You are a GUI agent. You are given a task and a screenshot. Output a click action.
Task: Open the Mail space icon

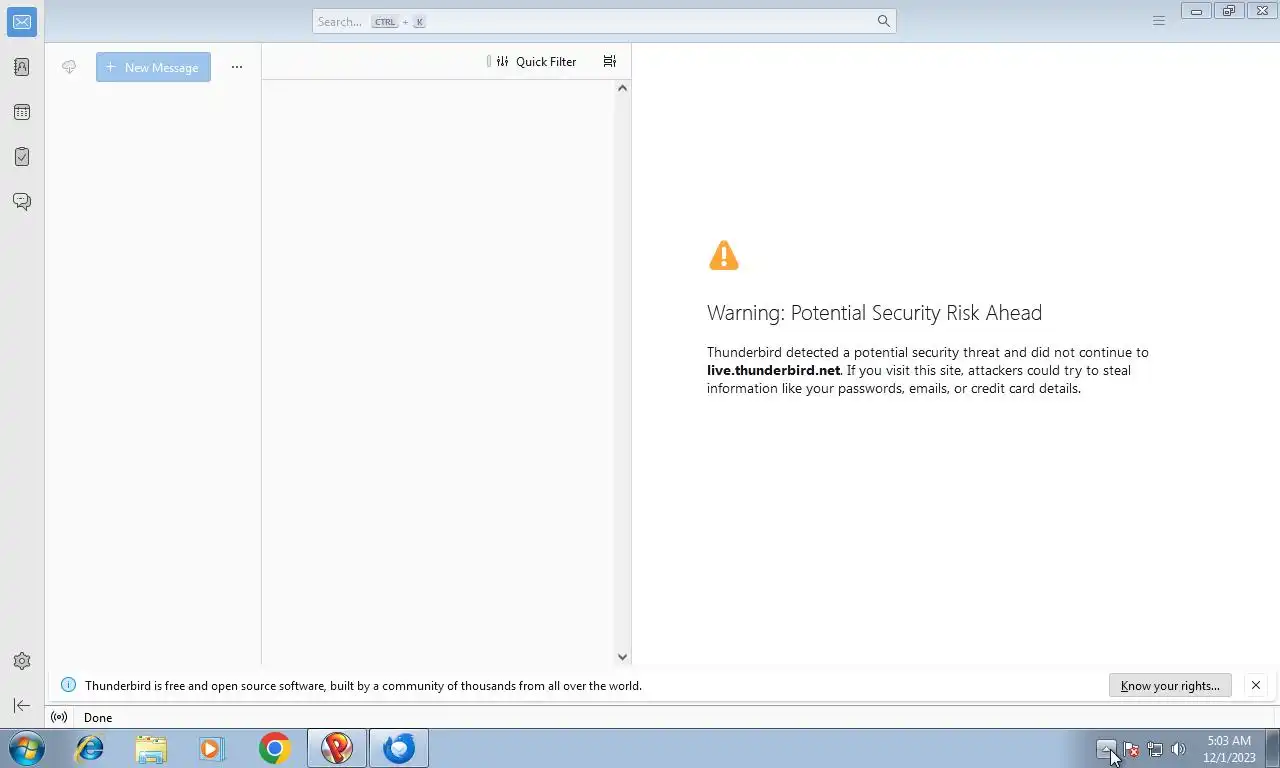(22, 21)
